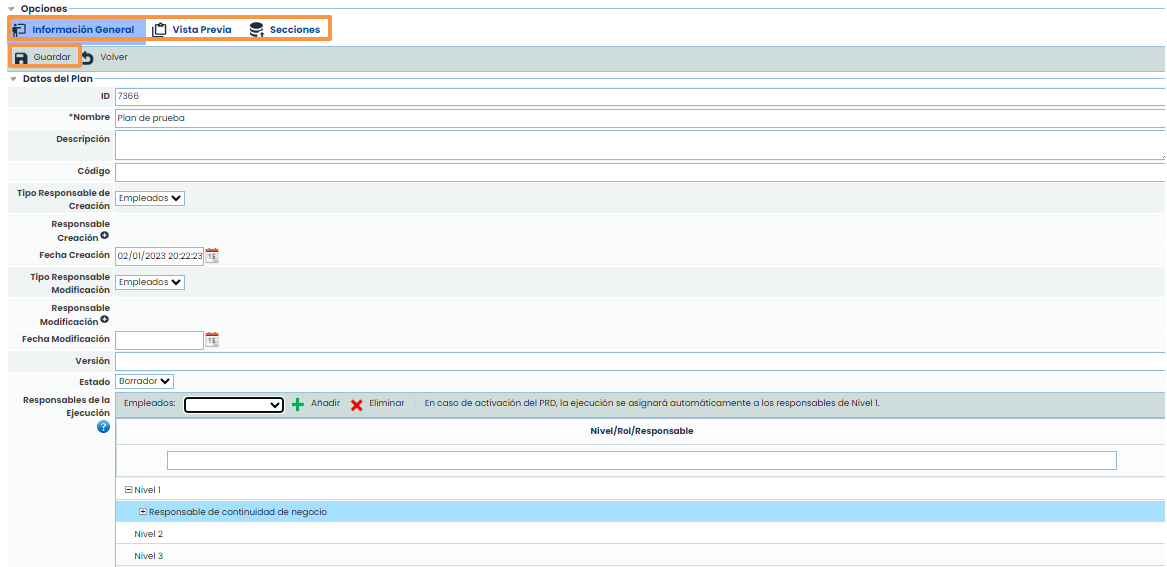Screen dimensions: 1167x567
Task: Expand Responsable de continuidad de negocio node
Action: (143, 512)
